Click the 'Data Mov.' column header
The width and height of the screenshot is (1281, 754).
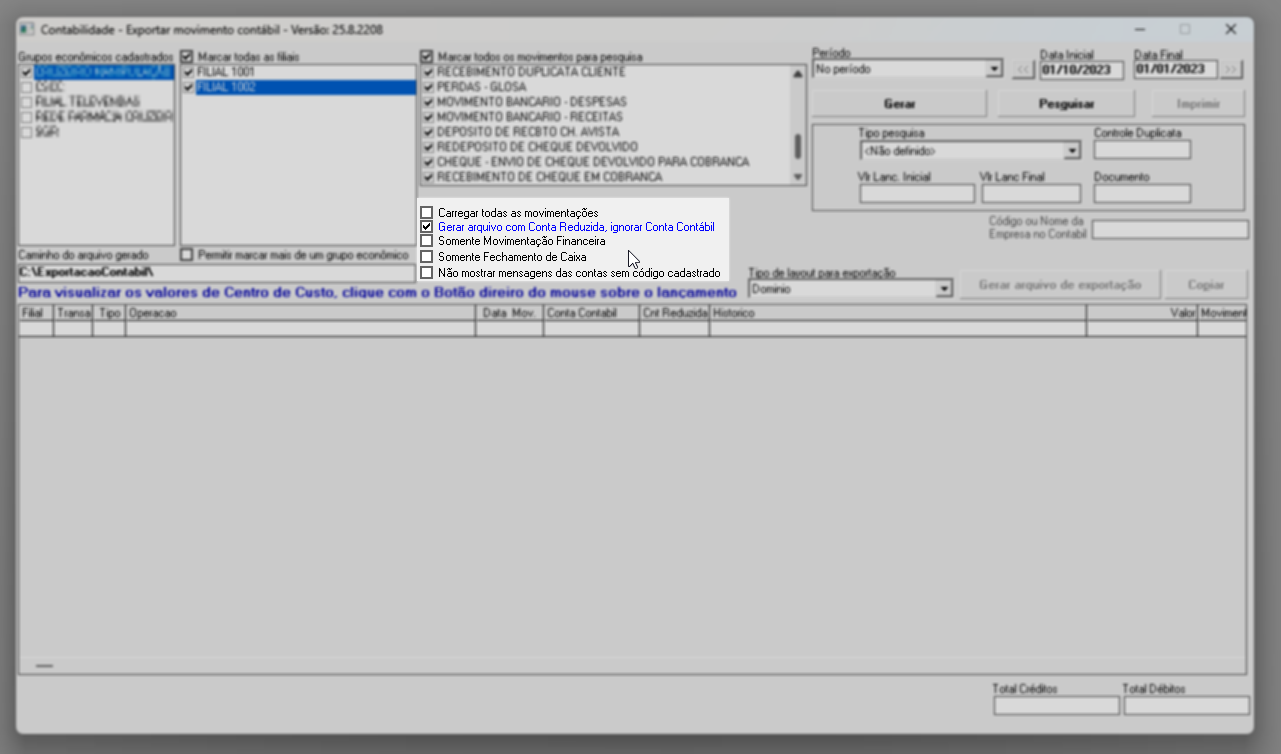[510, 313]
